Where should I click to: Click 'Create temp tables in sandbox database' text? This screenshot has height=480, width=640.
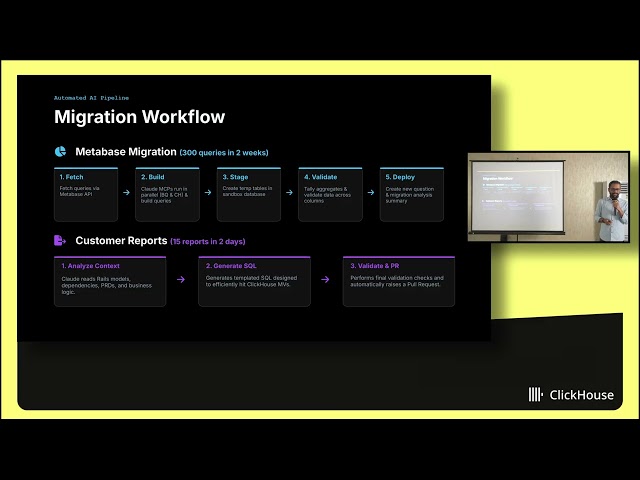click(247, 191)
